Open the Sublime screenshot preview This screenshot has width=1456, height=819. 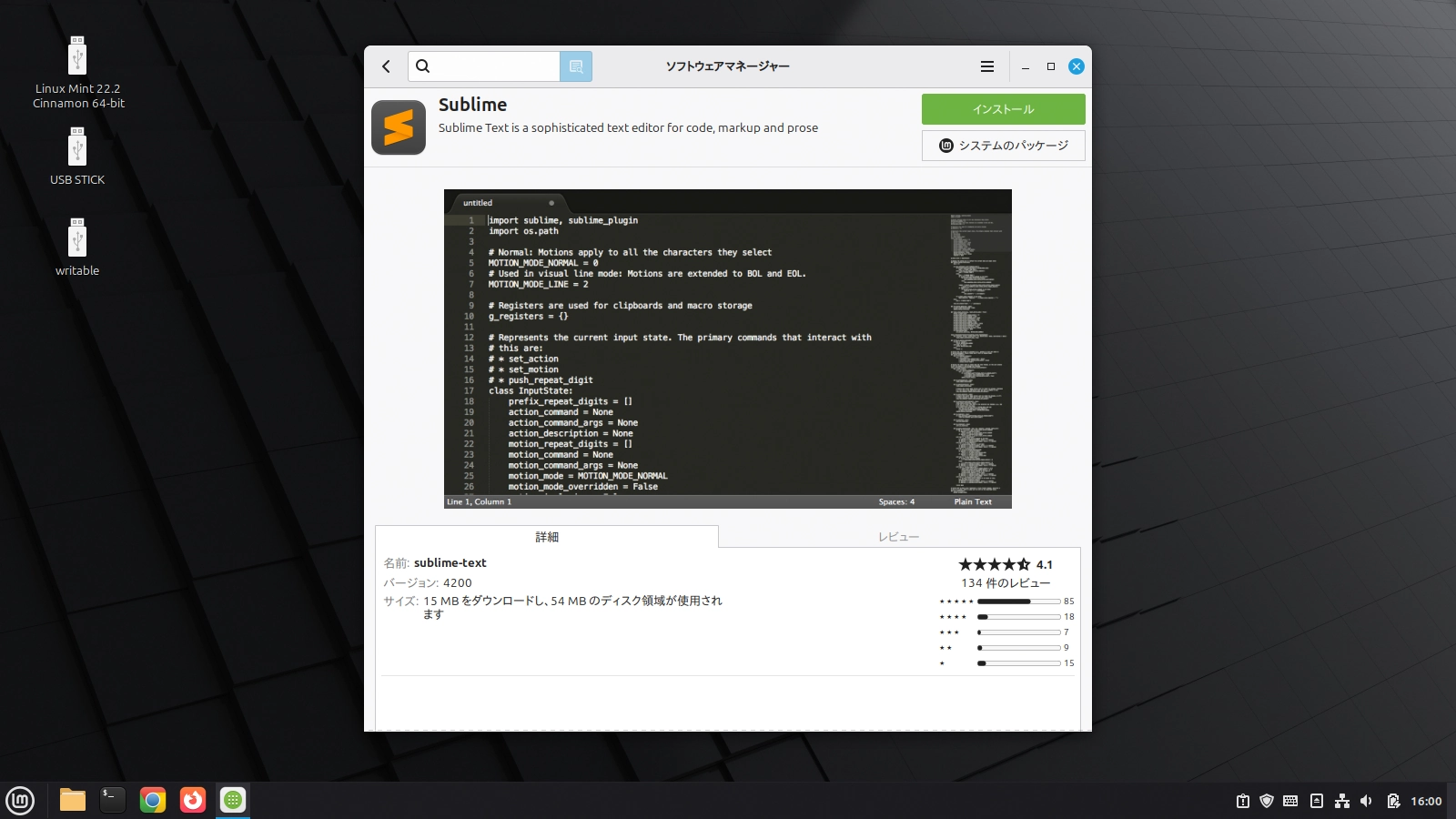pos(728,349)
